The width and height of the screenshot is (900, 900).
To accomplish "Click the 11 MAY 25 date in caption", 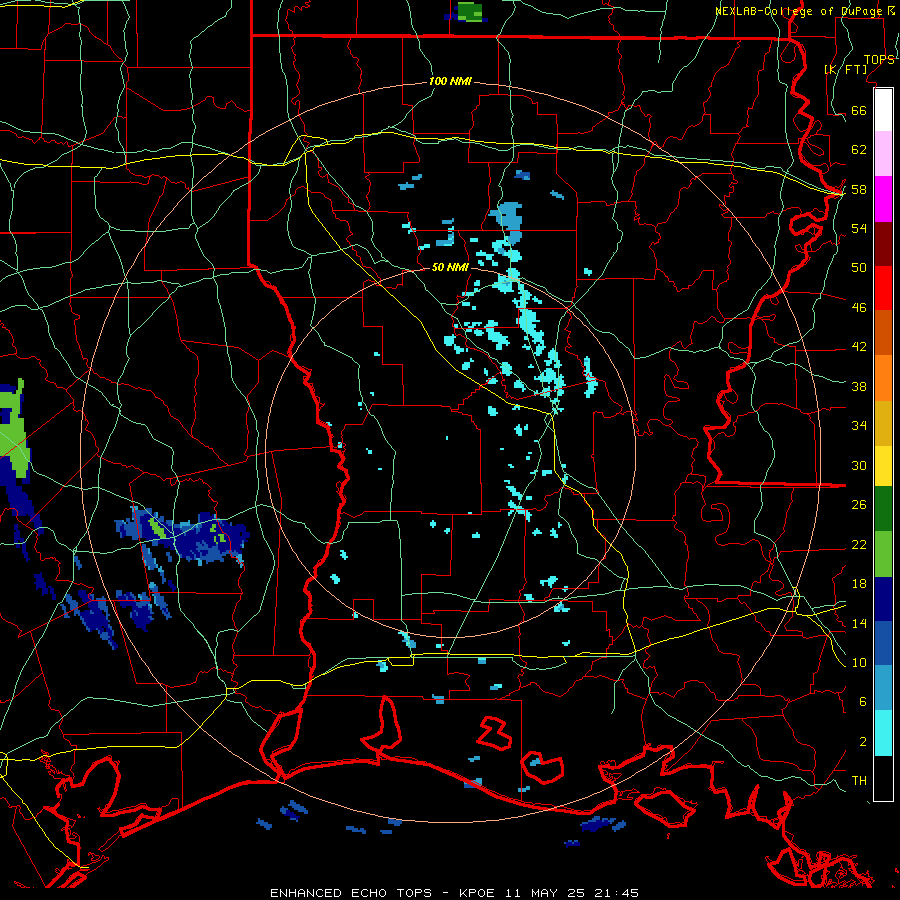I will click(545, 893).
